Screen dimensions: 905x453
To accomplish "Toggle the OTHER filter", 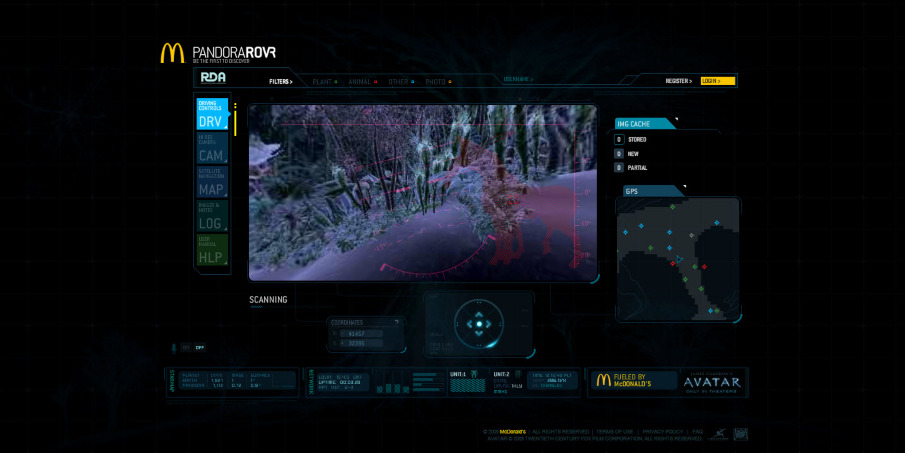I will coord(401,82).
